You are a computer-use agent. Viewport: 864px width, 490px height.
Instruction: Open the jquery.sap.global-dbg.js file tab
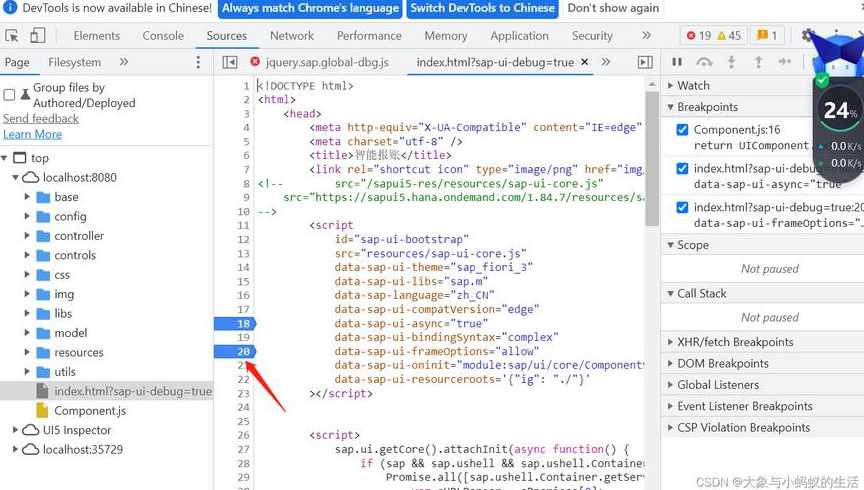coord(327,62)
